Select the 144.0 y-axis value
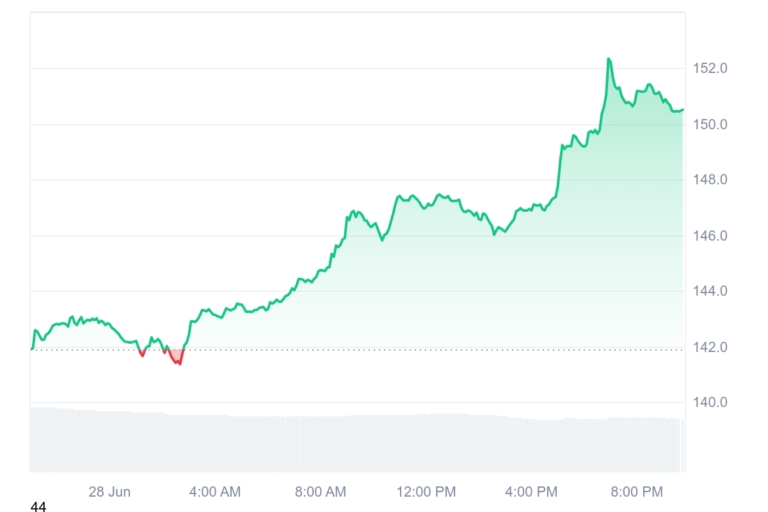Image resolution: width=768 pixels, height=512 pixels. click(712, 291)
